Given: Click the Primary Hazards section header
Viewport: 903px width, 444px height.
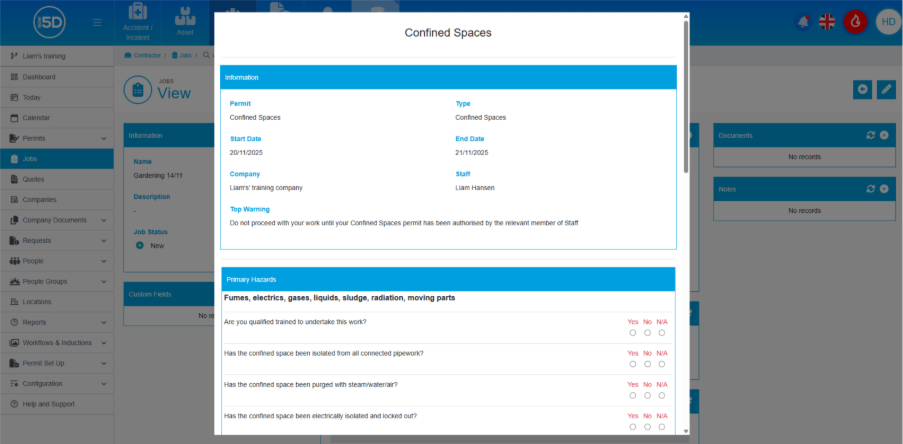Looking at the screenshot, I should pyautogui.click(x=448, y=279).
